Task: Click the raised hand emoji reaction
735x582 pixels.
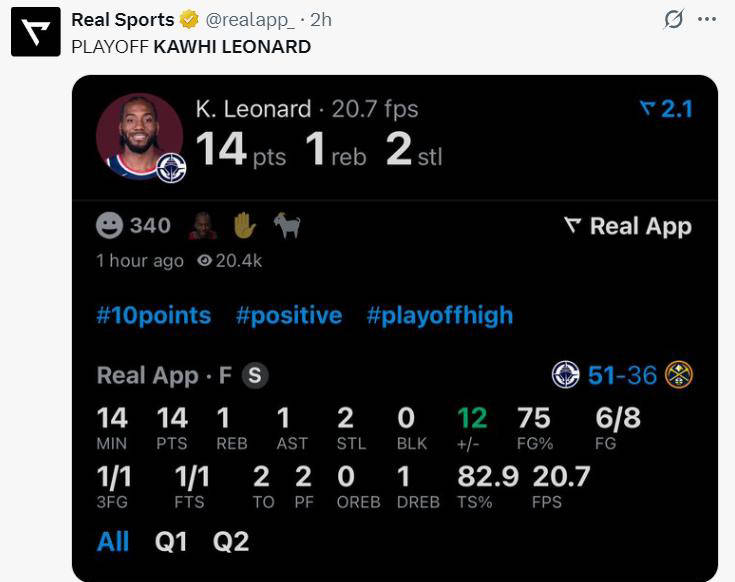Action: tap(244, 226)
